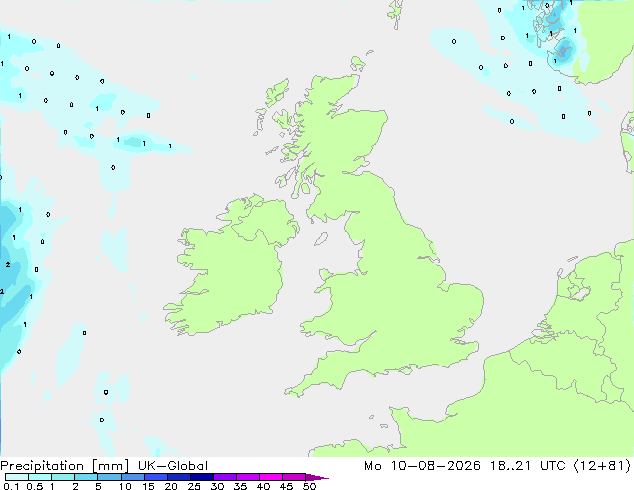Select the 30–35 mm purple legend swatch
This screenshot has width=634, height=490.
(225, 477)
